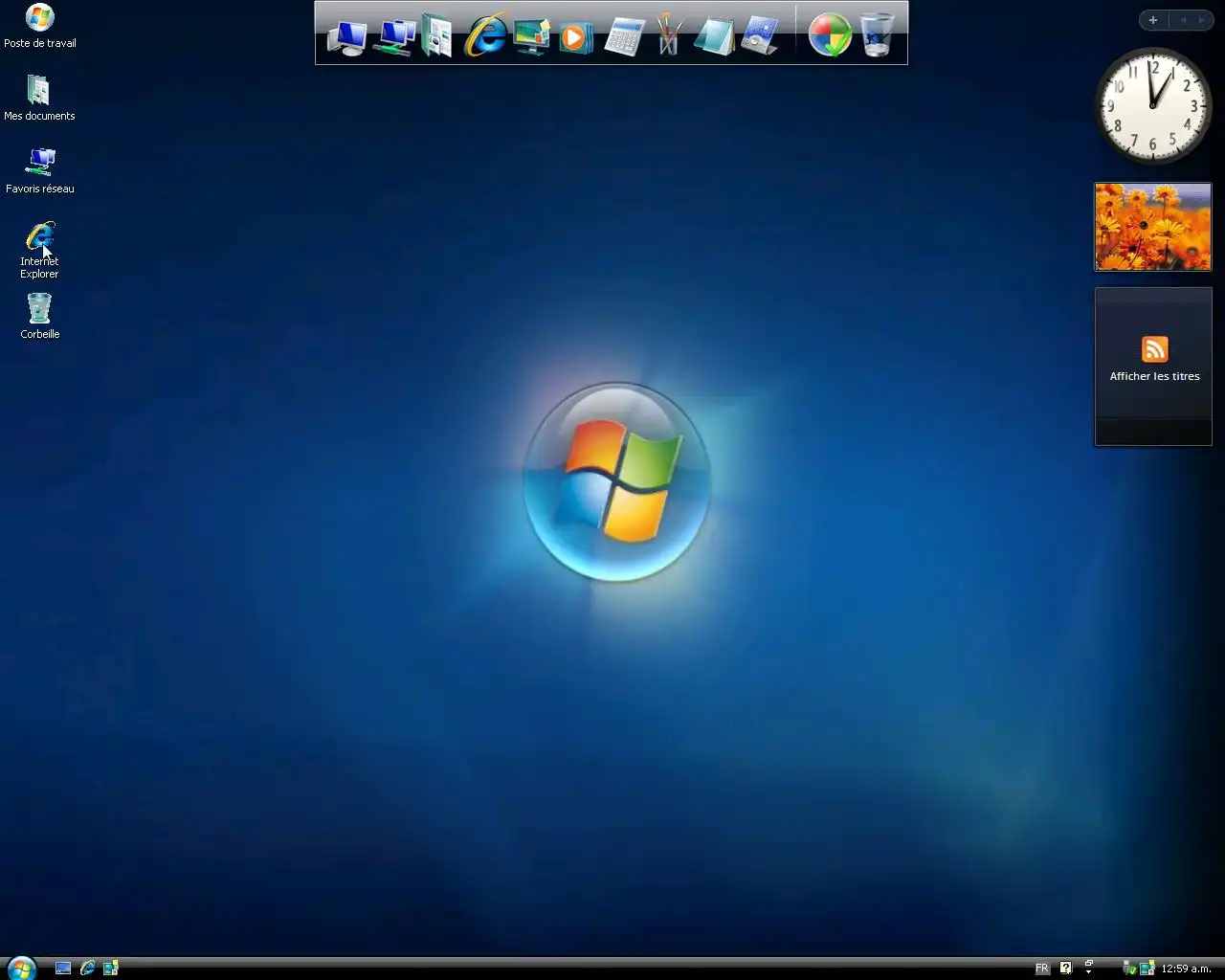Open the single-monitor computer icon in the dock
1225x980 pixels.
pos(346,36)
